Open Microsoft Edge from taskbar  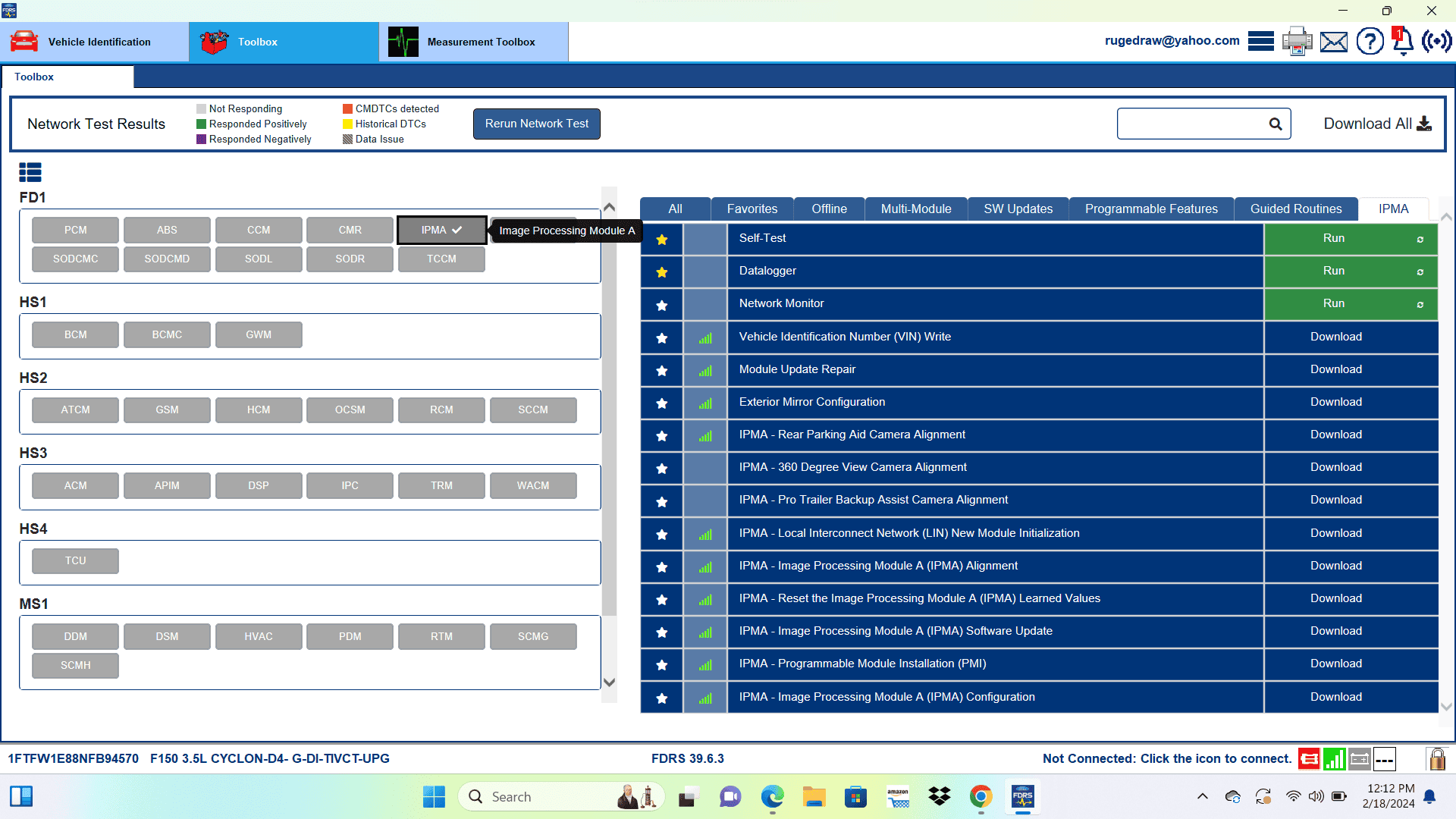point(772,796)
